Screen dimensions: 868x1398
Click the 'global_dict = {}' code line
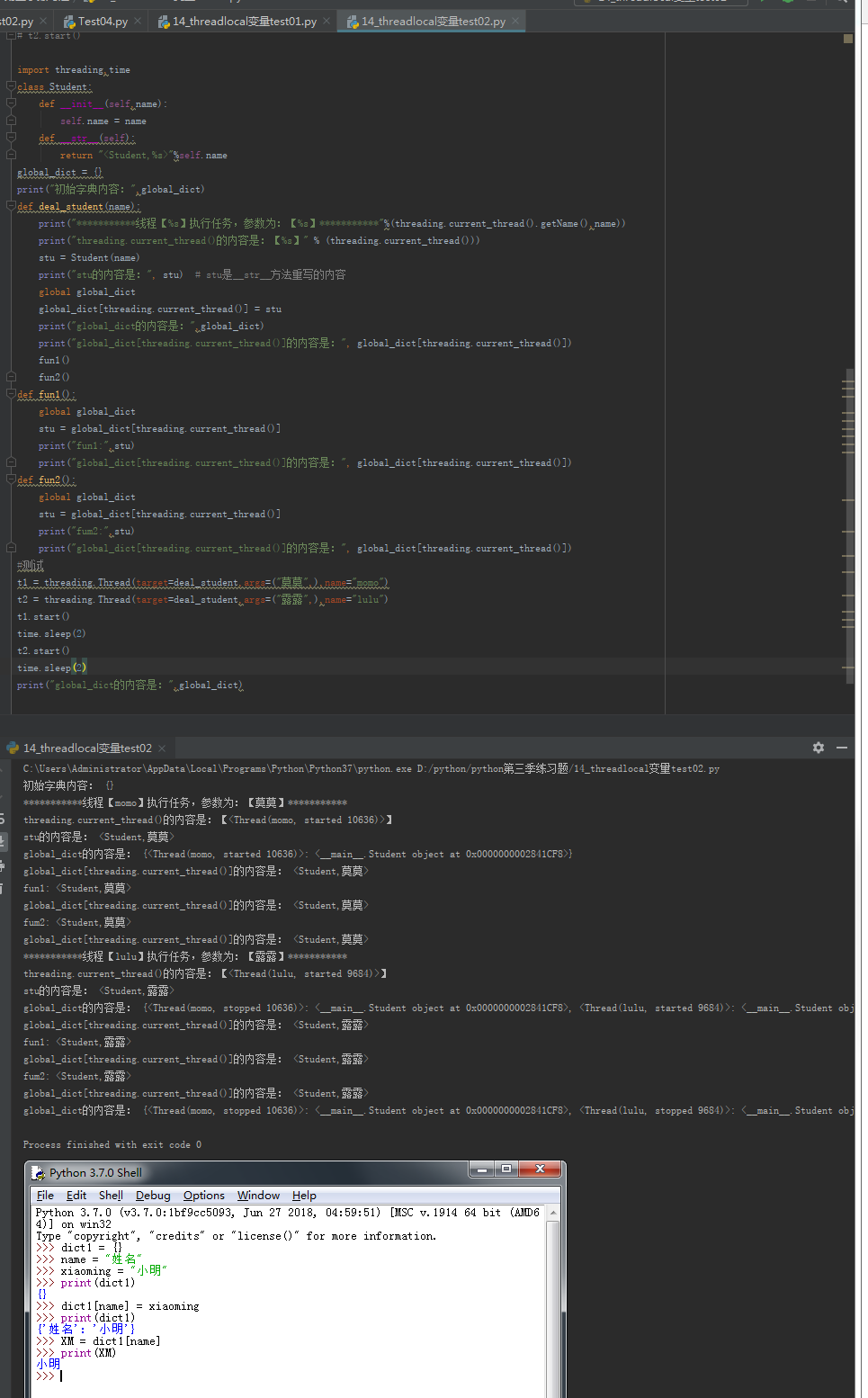click(60, 173)
